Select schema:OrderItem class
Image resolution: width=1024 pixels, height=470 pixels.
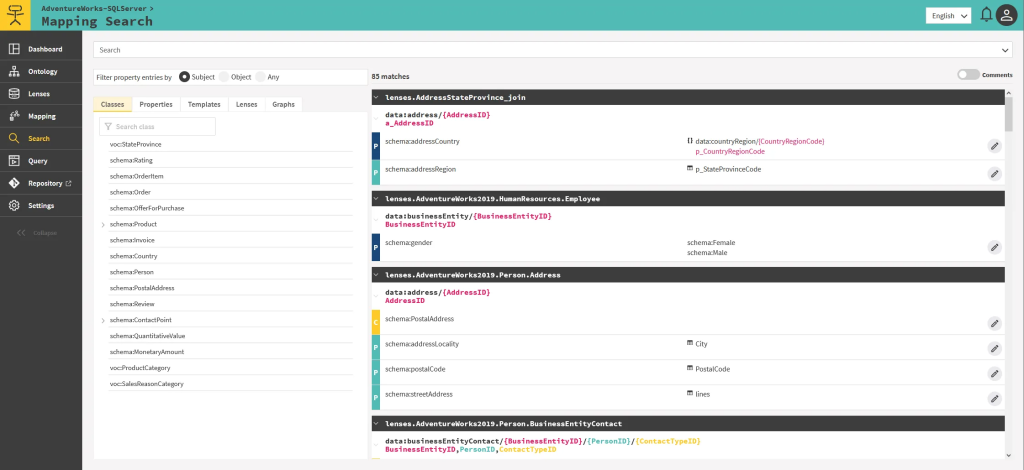pyautogui.click(x=136, y=176)
